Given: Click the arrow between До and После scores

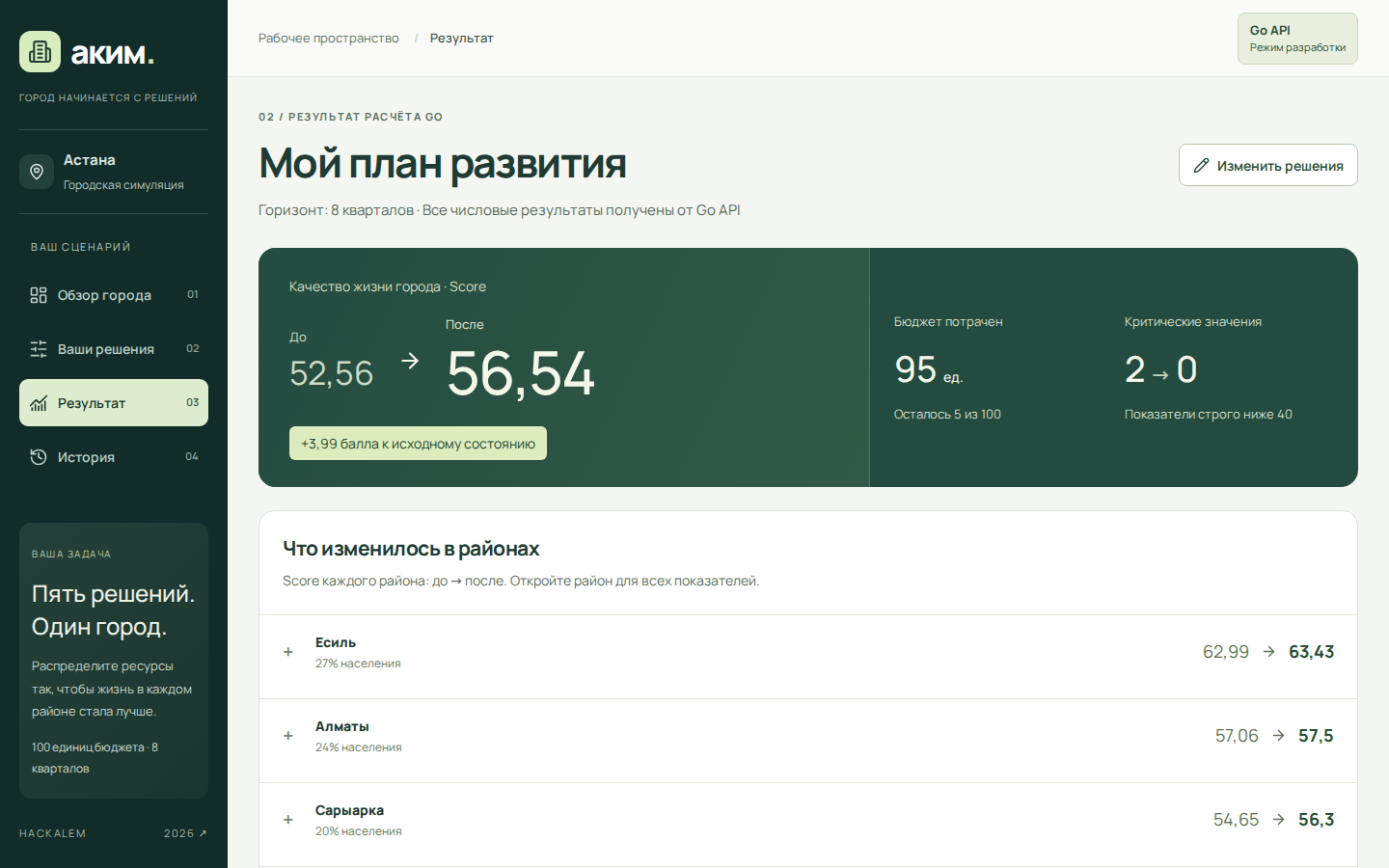Looking at the screenshot, I should (410, 360).
